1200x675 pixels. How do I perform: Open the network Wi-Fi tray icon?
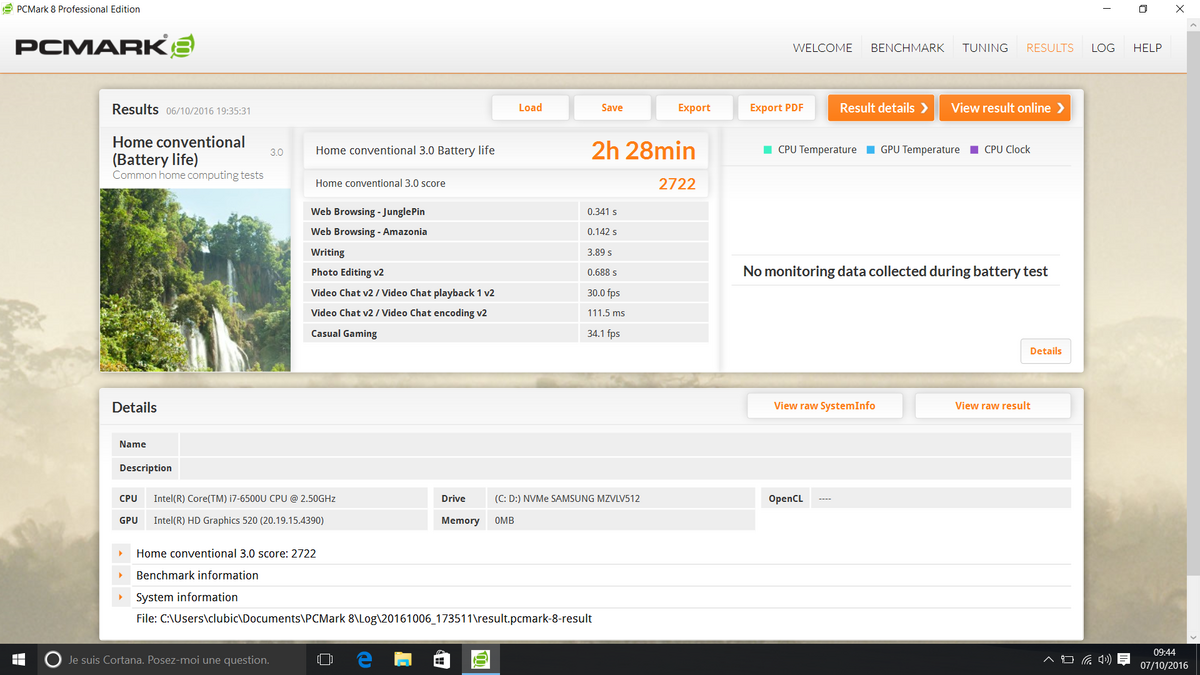pyautogui.click(x=1086, y=660)
